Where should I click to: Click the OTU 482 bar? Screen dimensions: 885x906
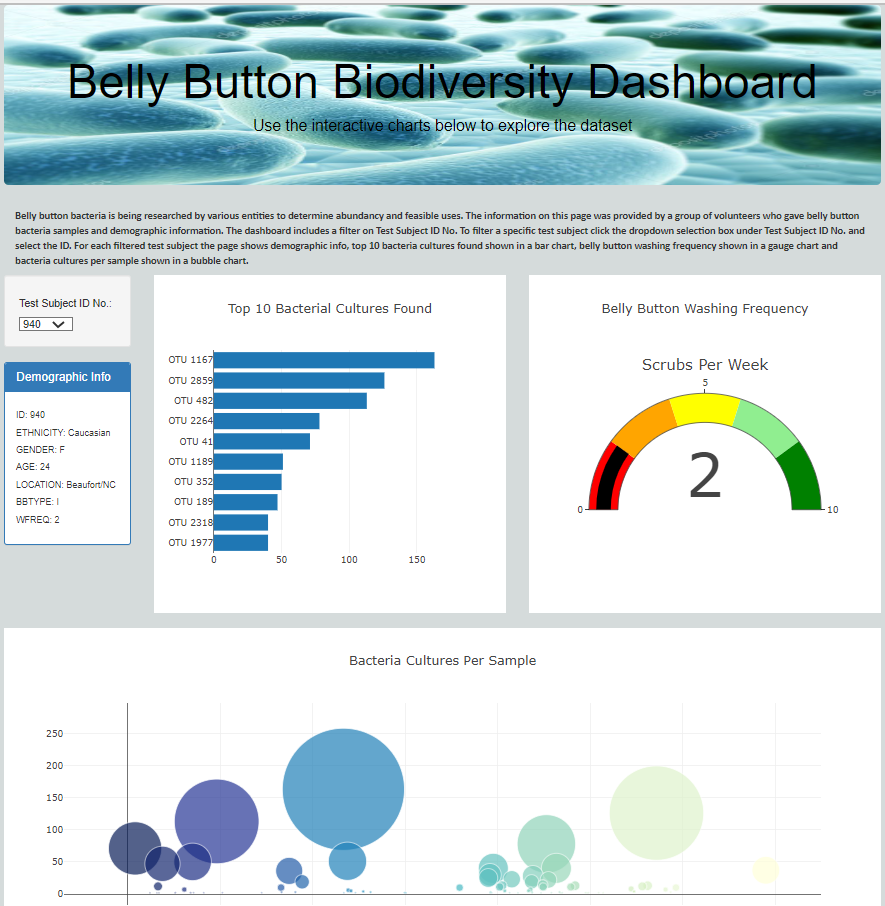(290, 400)
